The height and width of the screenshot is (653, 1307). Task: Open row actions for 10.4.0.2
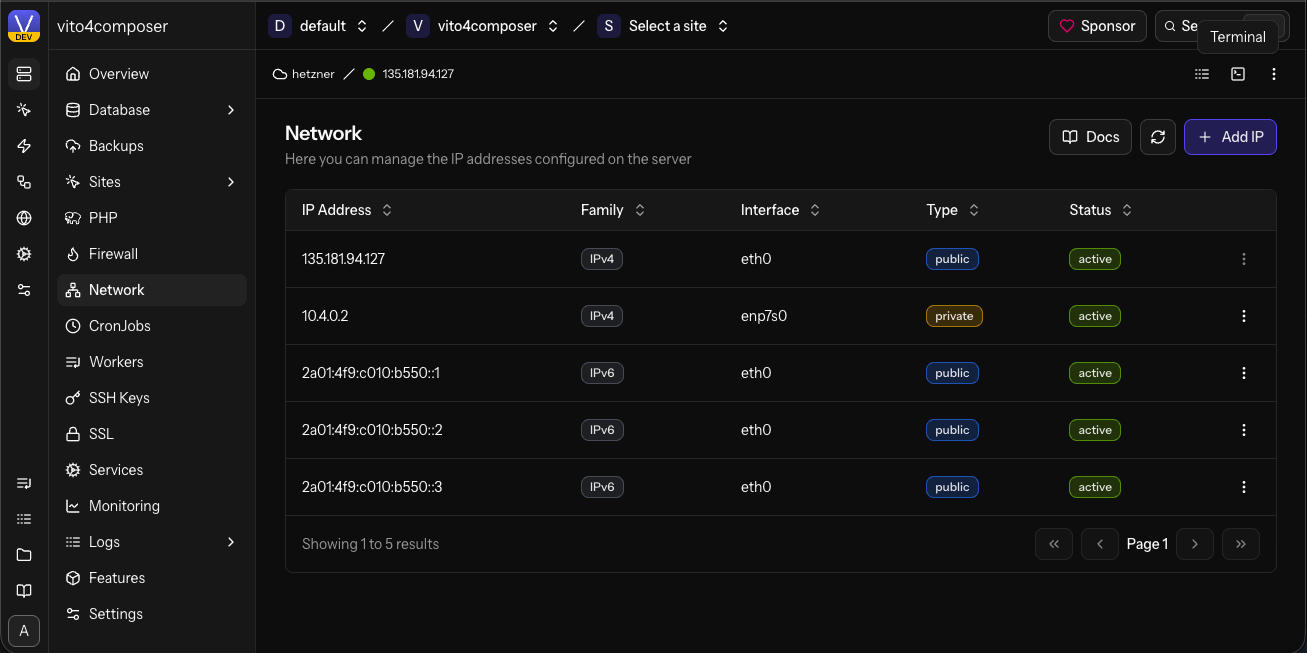coord(1244,316)
